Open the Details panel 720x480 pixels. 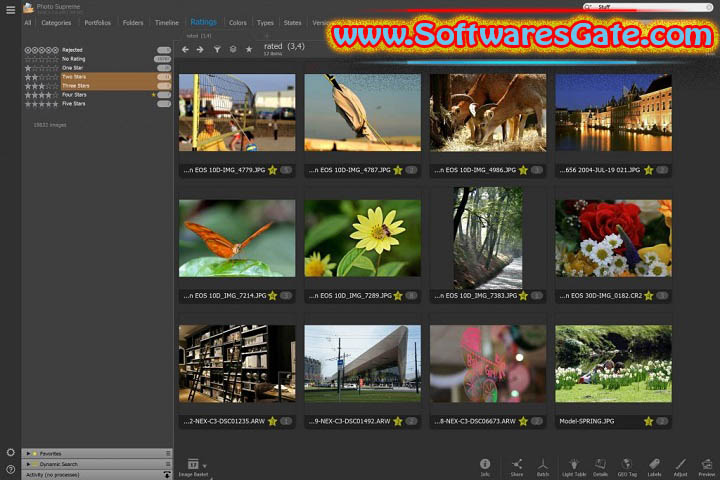(600, 467)
